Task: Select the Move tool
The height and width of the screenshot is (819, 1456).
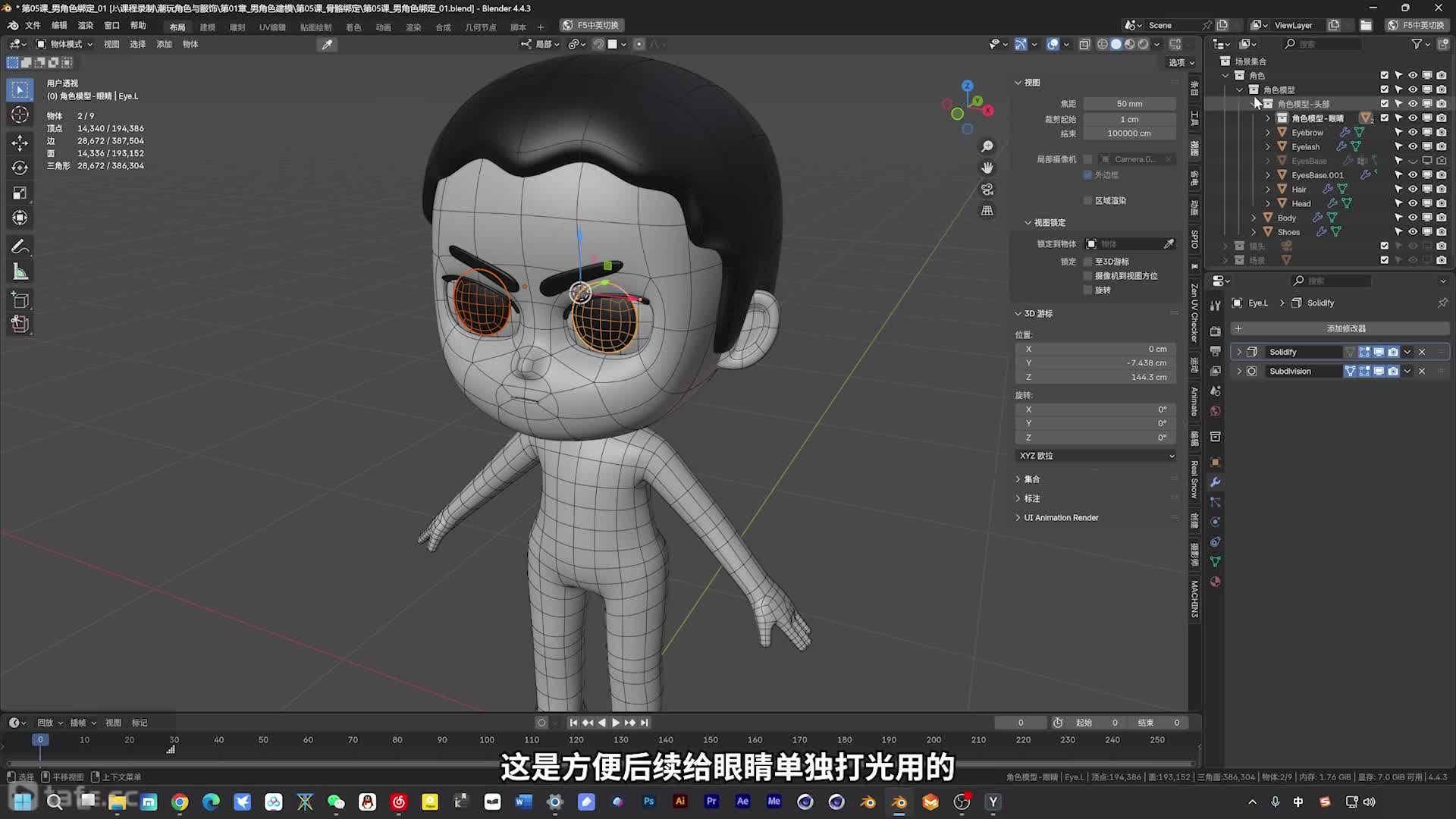Action: click(x=20, y=143)
